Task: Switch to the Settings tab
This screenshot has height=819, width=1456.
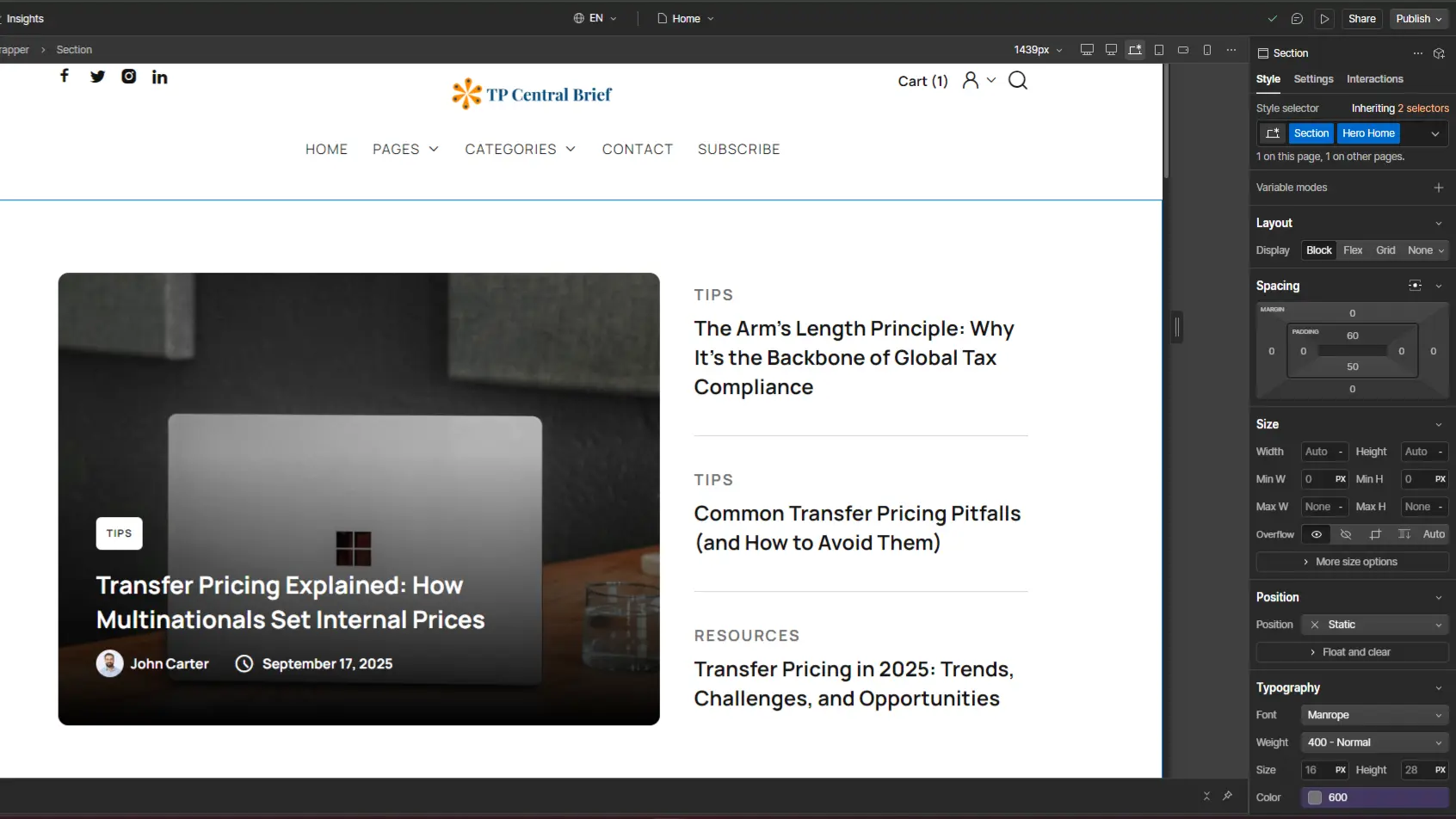Action: tap(1314, 78)
